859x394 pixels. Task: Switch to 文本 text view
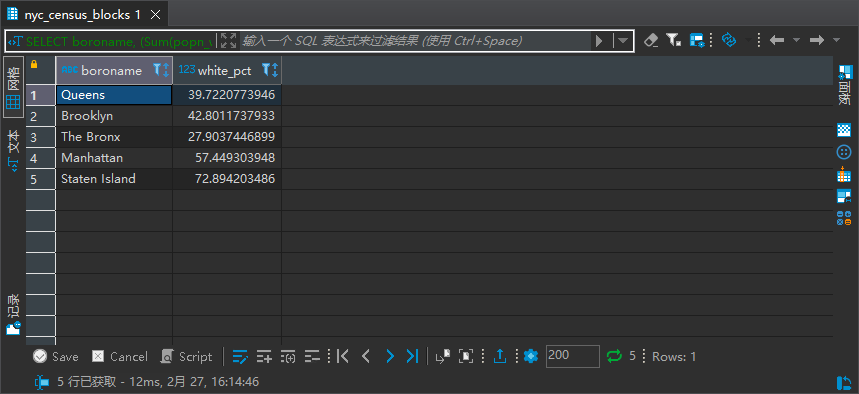pos(14,150)
